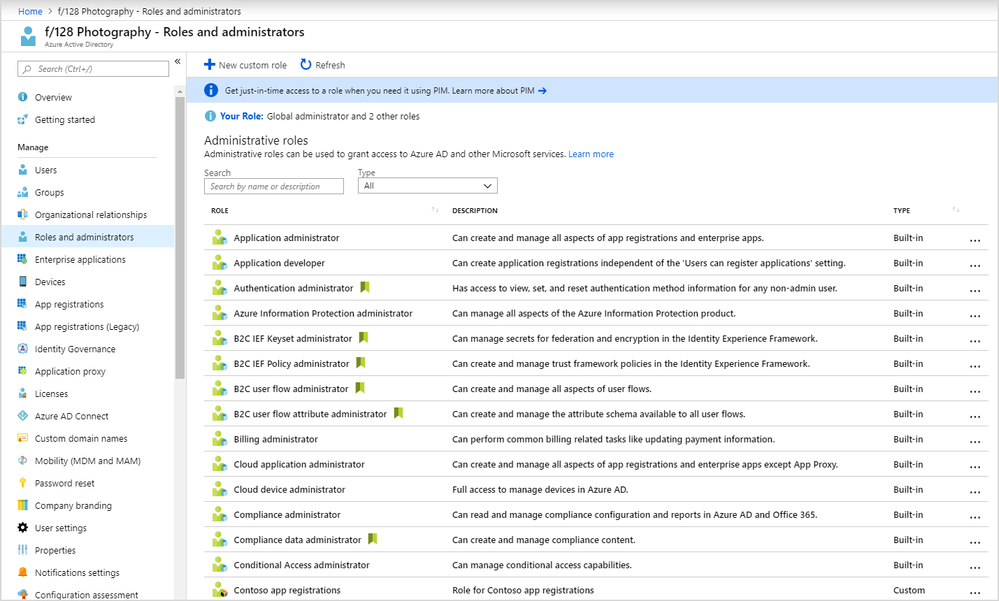
Task: Click the Organizational relationships icon
Action: [23, 214]
